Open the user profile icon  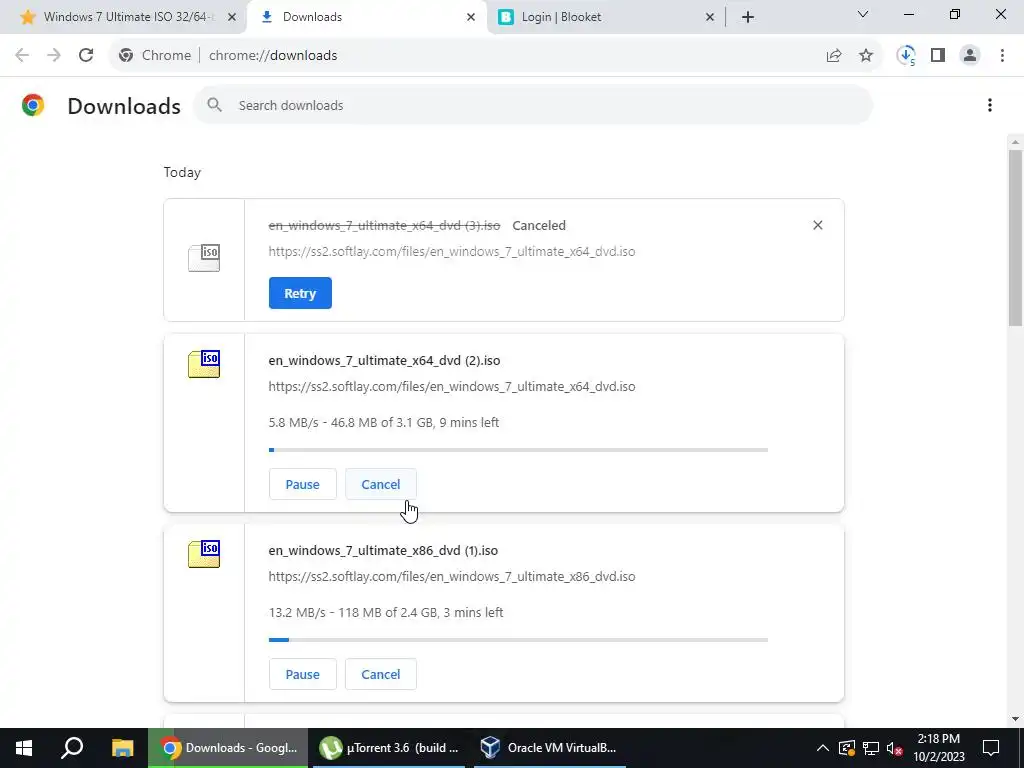point(970,56)
